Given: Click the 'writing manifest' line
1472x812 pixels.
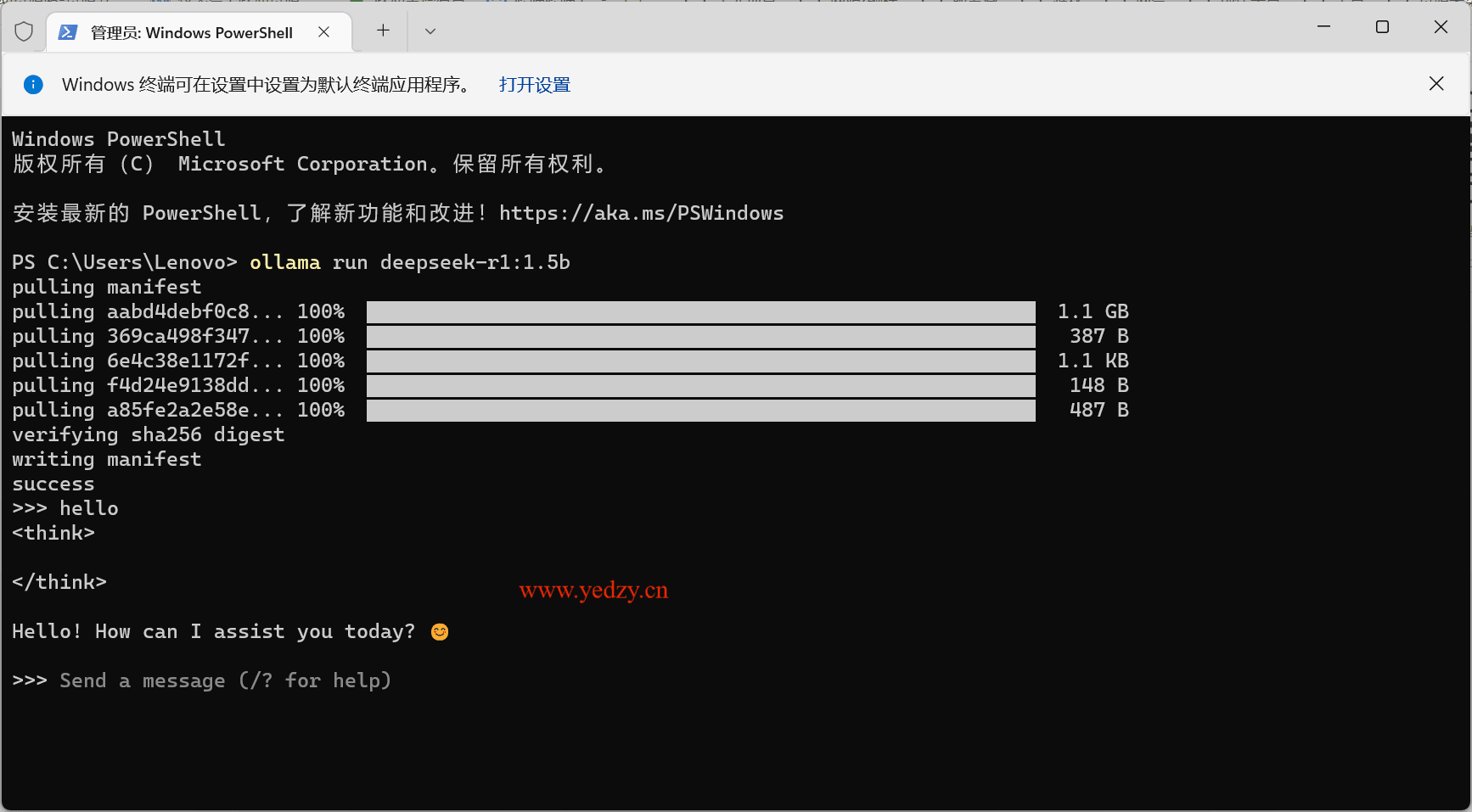Looking at the screenshot, I should (107, 460).
